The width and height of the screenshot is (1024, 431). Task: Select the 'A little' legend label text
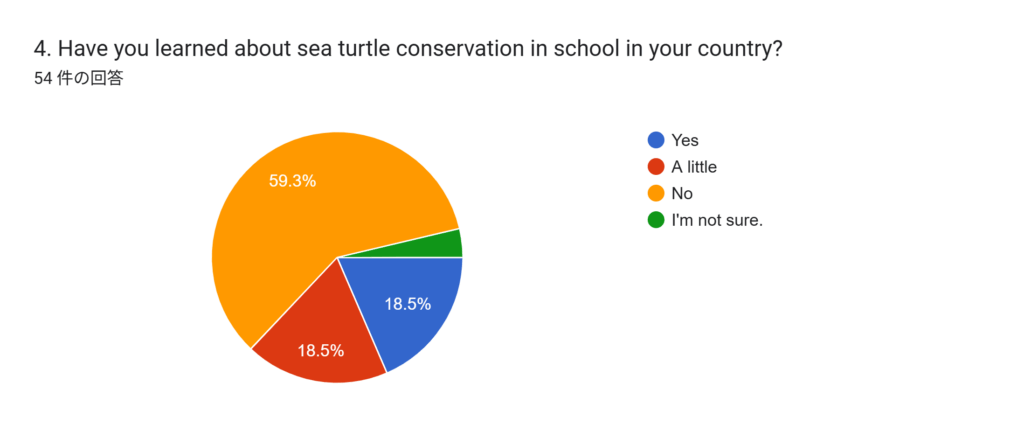click(x=694, y=167)
